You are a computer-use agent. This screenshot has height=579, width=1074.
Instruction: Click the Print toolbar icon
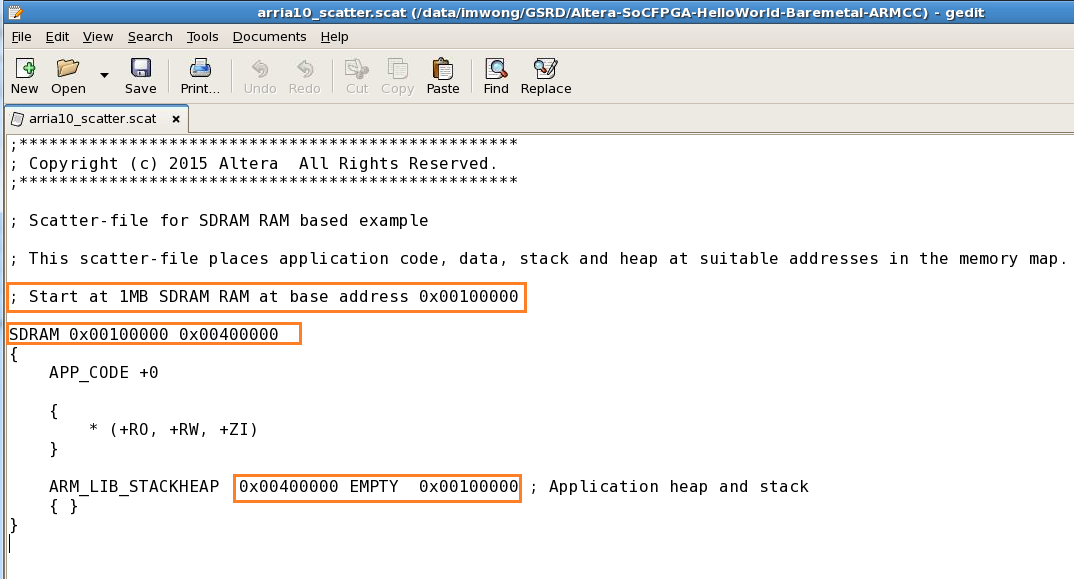200,69
